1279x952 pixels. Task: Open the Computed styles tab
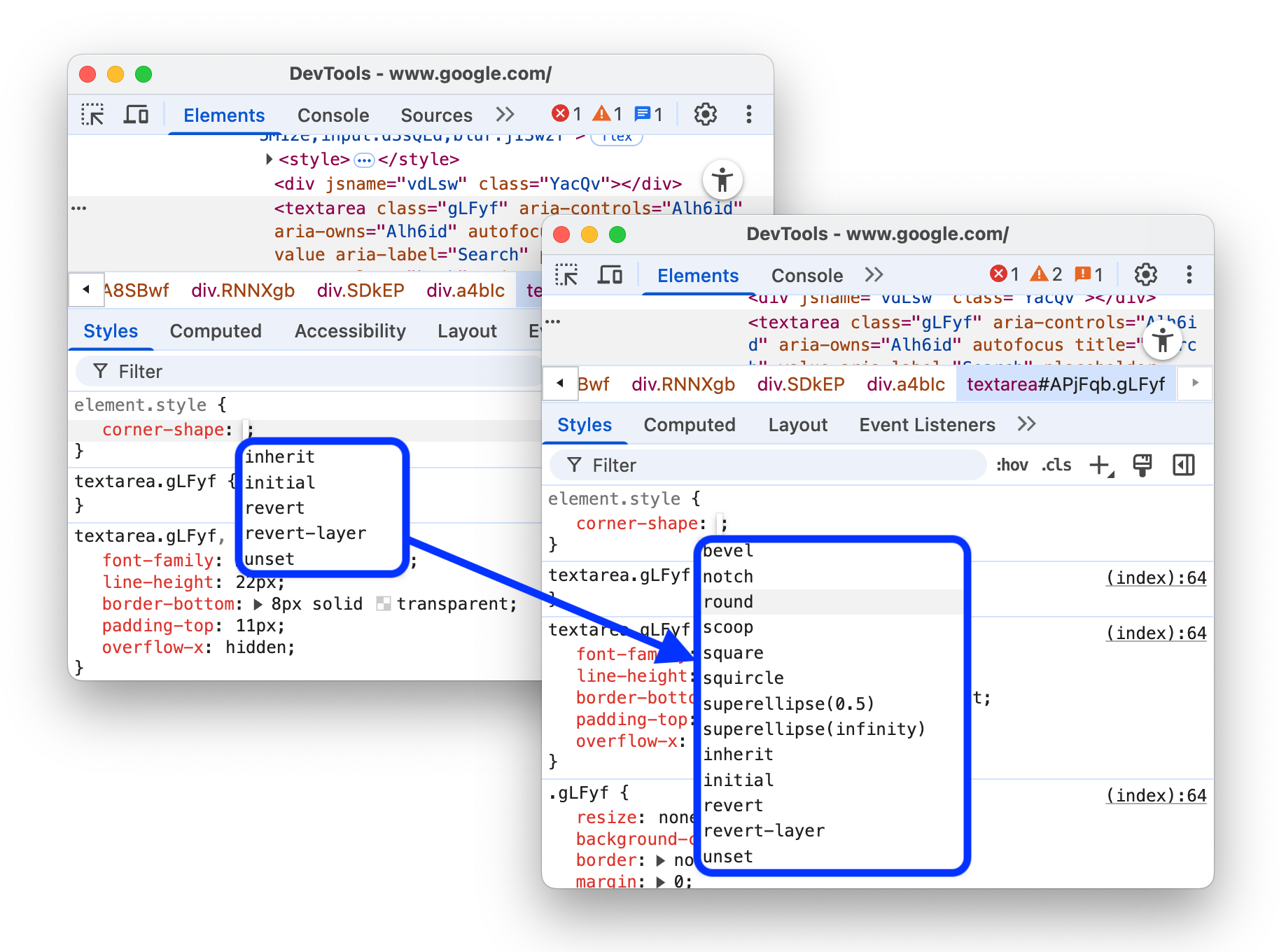pyautogui.click(x=690, y=424)
